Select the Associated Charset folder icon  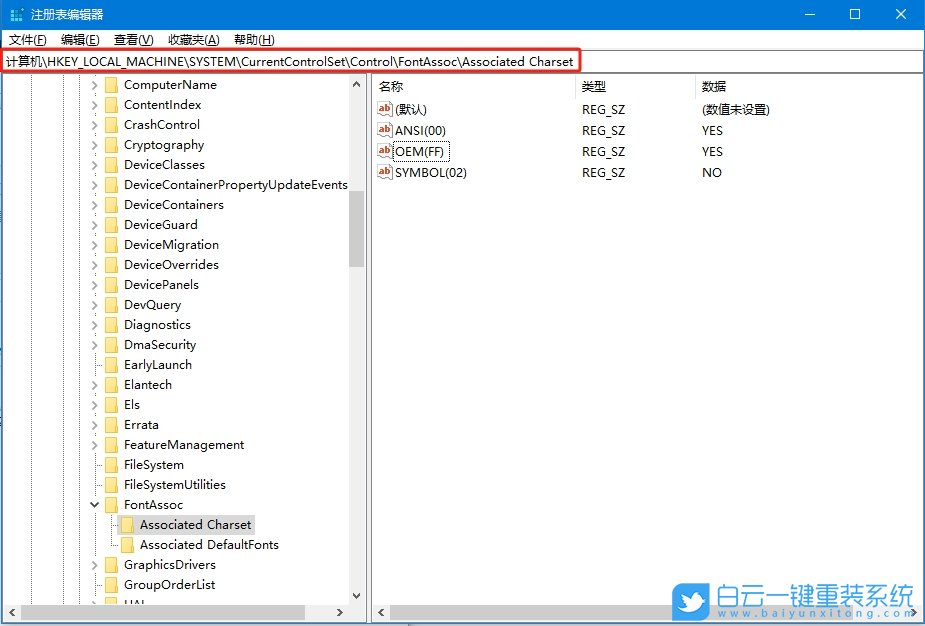pyautogui.click(x=126, y=524)
